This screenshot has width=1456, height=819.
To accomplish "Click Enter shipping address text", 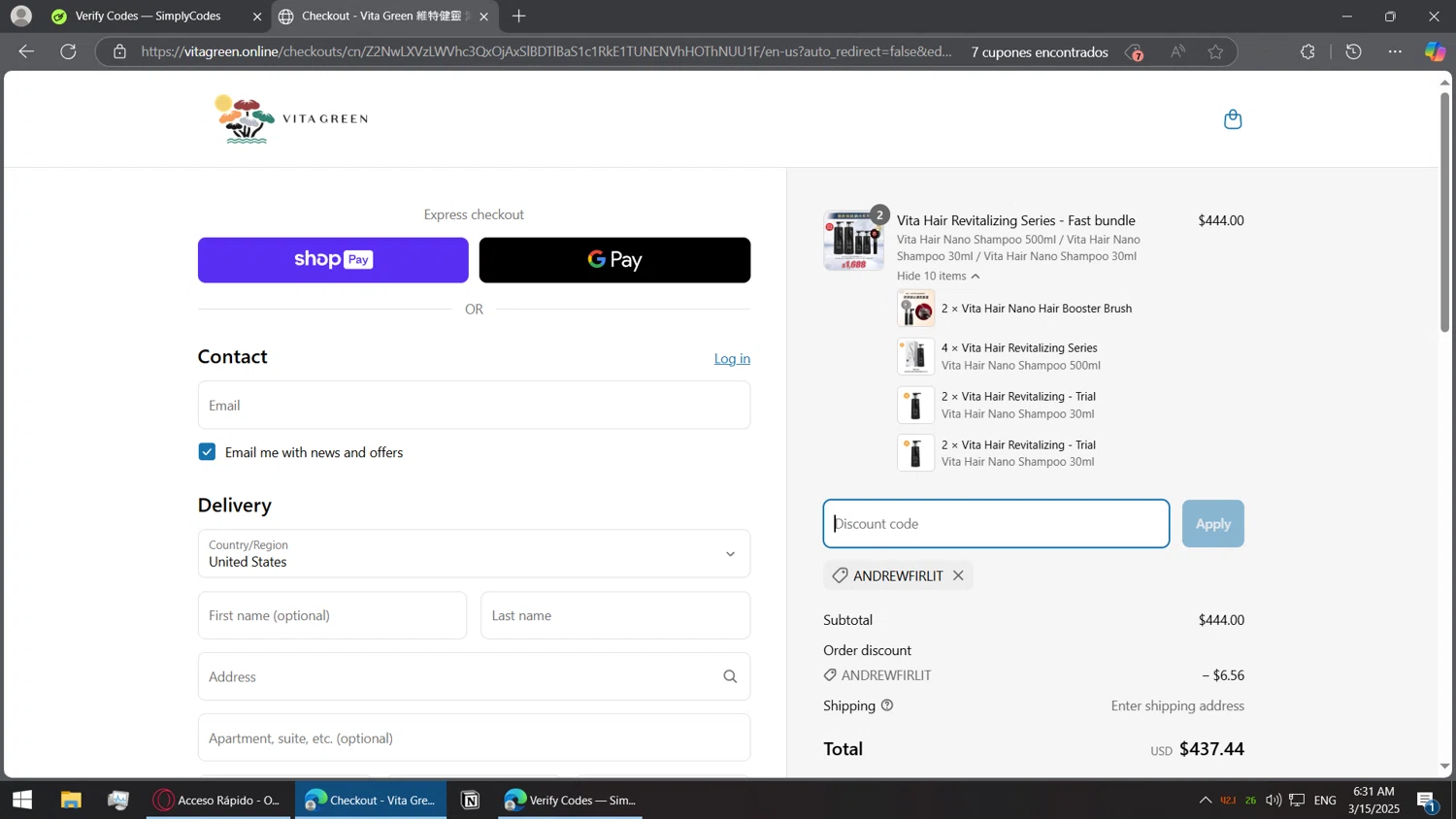I will (x=1177, y=705).
